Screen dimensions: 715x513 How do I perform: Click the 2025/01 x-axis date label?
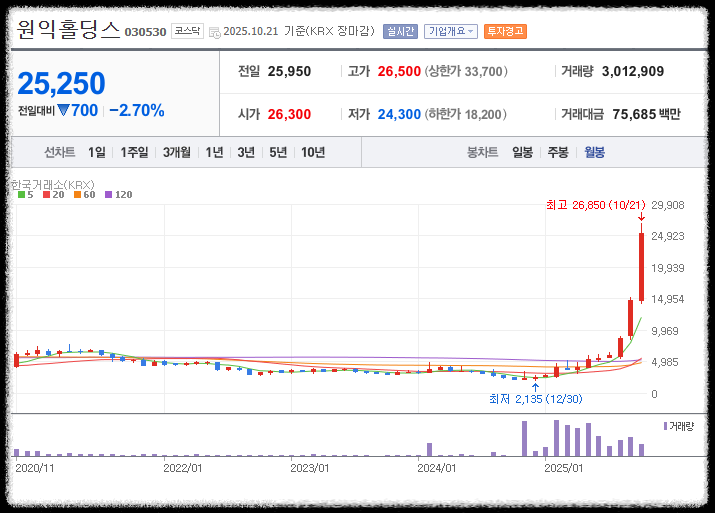pyautogui.click(x=563, y=468)
